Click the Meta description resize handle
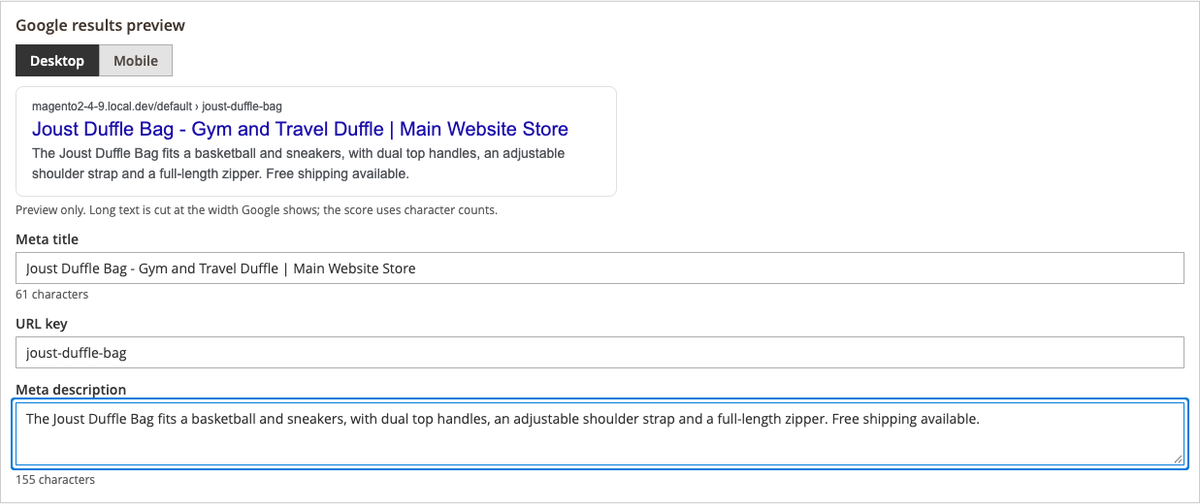The width and height of the screenshot is (1200, 504). 1177,458
